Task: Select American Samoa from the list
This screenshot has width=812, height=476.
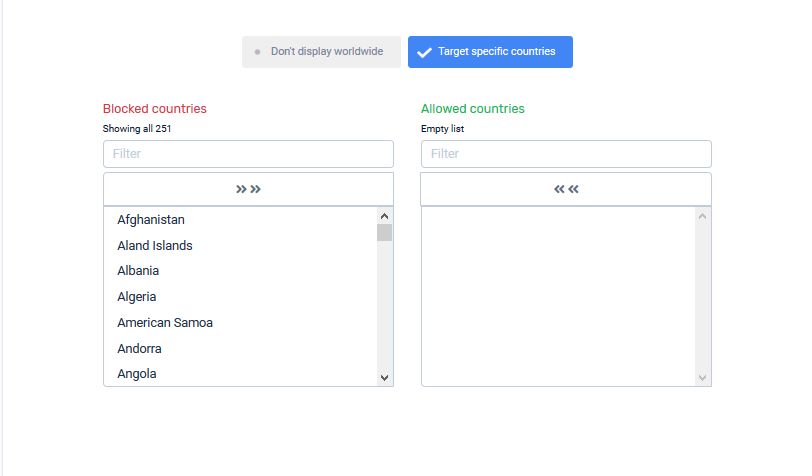Action: click(x=165, y=323)
